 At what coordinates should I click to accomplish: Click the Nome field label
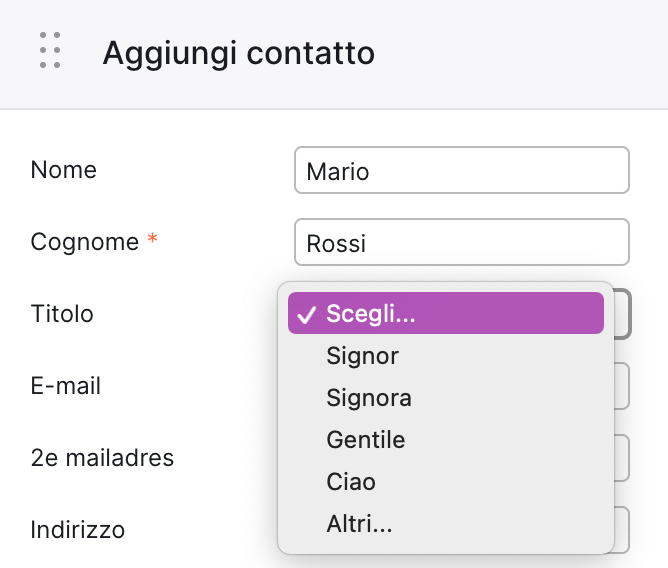coord(64,170)
